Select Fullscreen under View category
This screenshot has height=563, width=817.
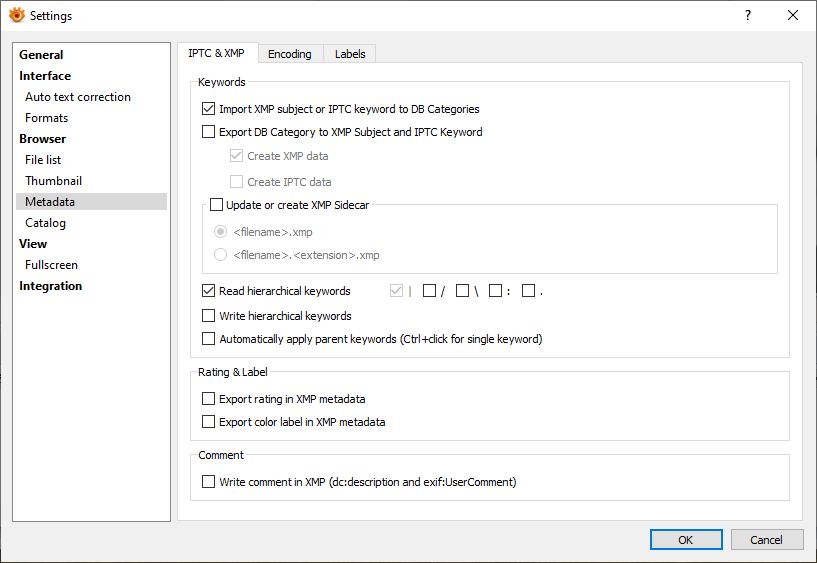click(x=52, y=265)
